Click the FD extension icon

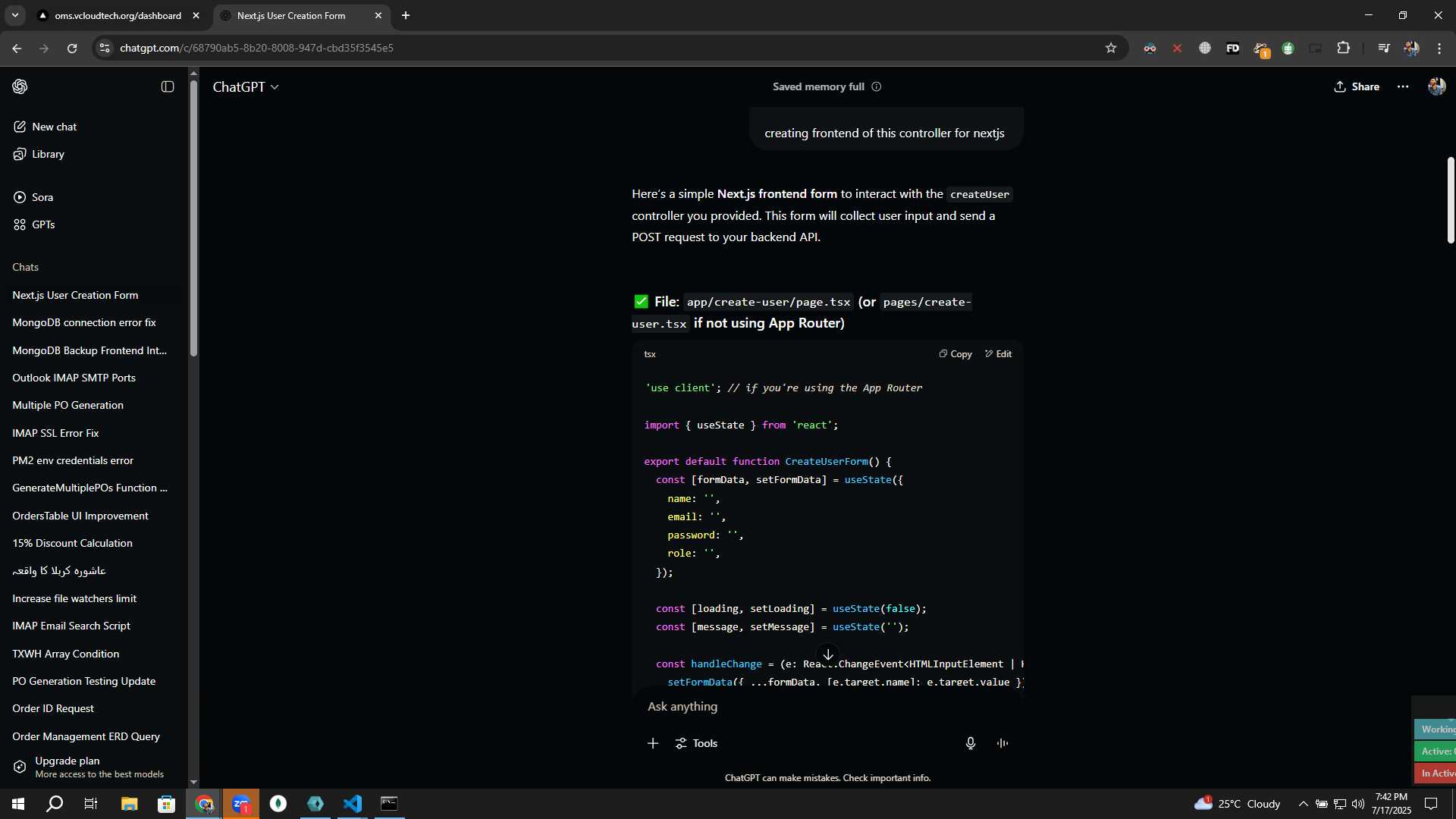tap(1233, 48)
